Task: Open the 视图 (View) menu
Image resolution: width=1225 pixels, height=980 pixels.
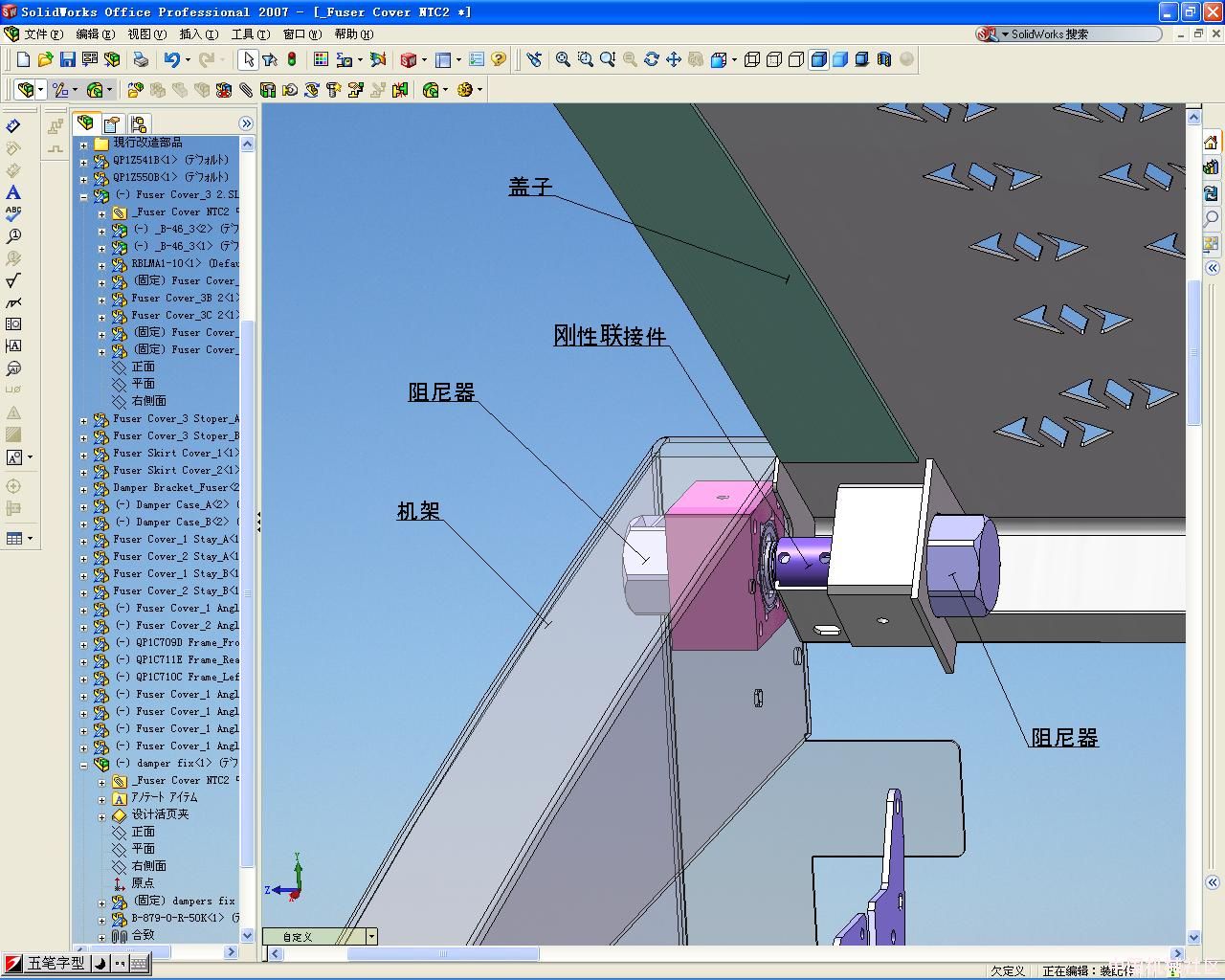Action: [x=146, y=34]
